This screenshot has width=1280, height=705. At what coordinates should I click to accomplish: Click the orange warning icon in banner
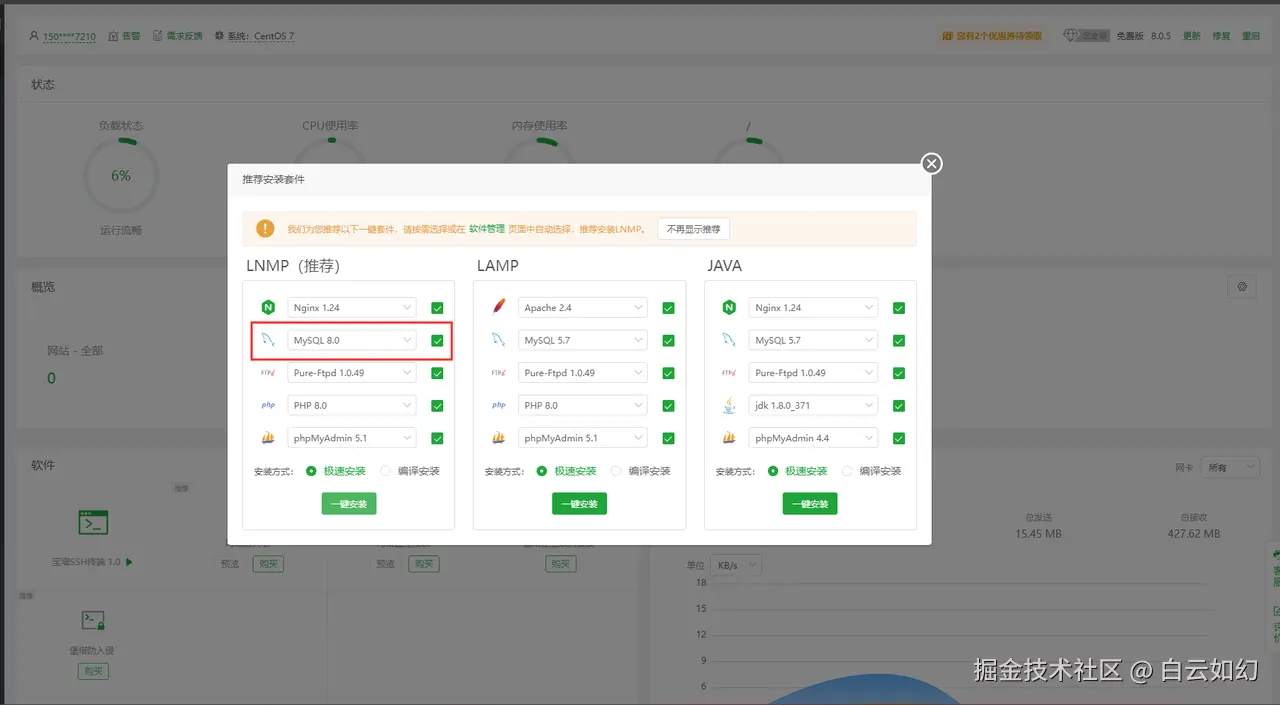click(265, 228)
